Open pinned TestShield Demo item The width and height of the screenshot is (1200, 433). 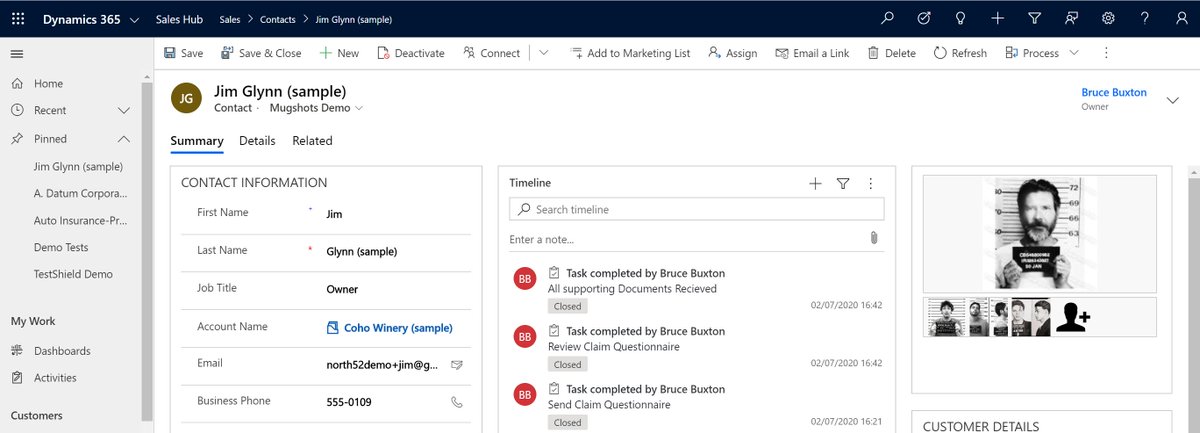[73, 275]
